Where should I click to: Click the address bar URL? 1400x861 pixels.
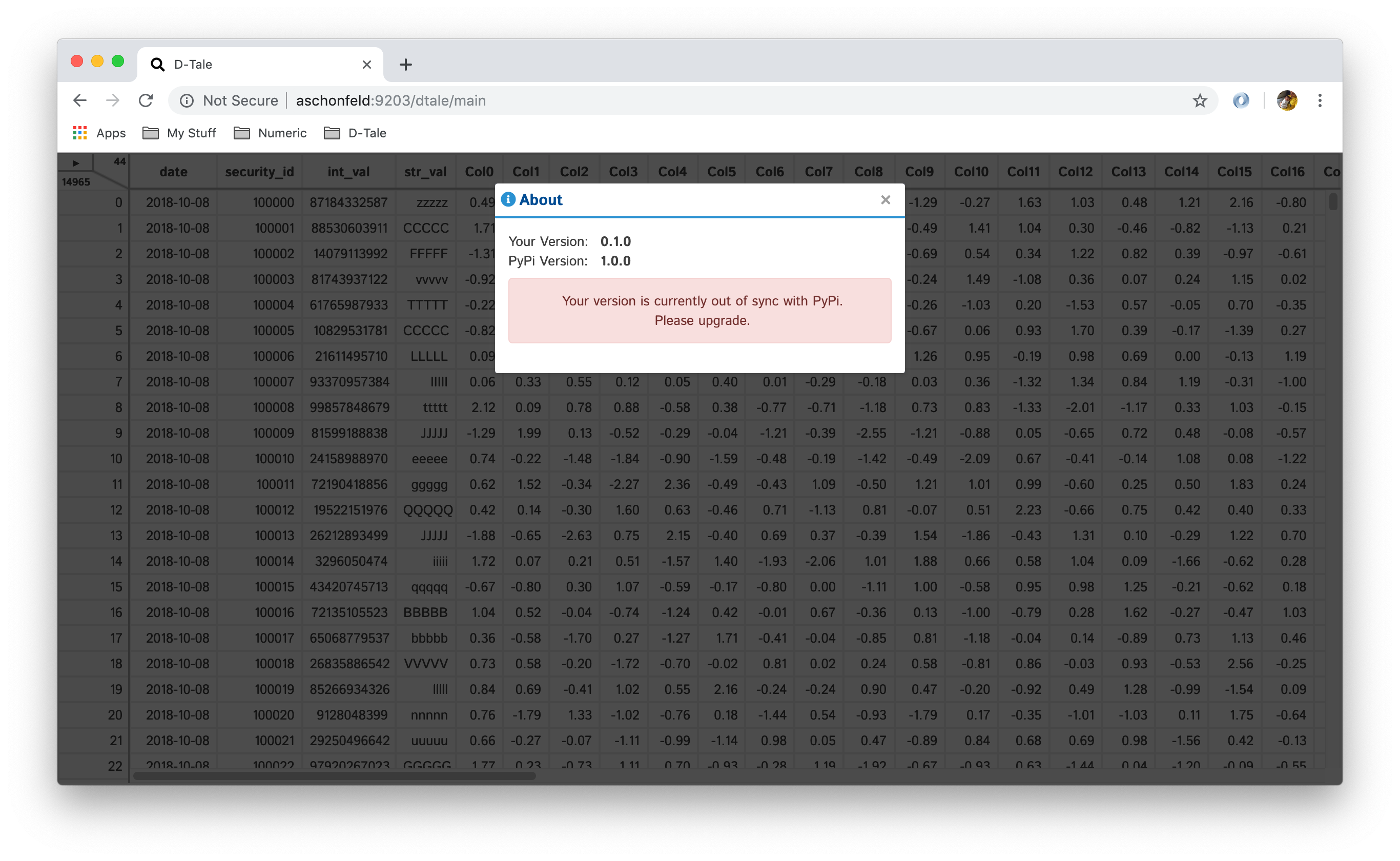pyautogui.click(x=390, y=101)
